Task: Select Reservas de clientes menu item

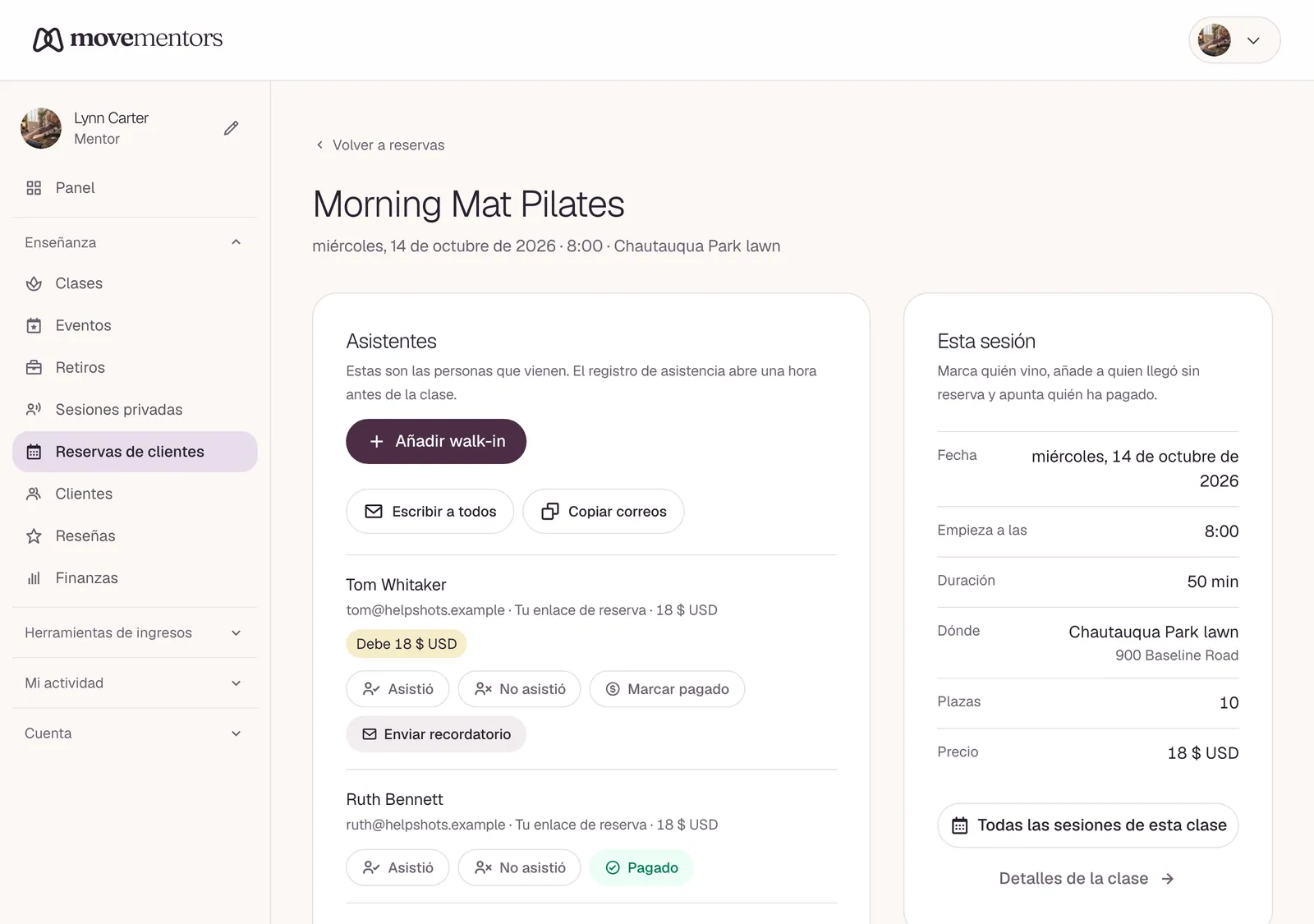Action: [x=135, y=452]
